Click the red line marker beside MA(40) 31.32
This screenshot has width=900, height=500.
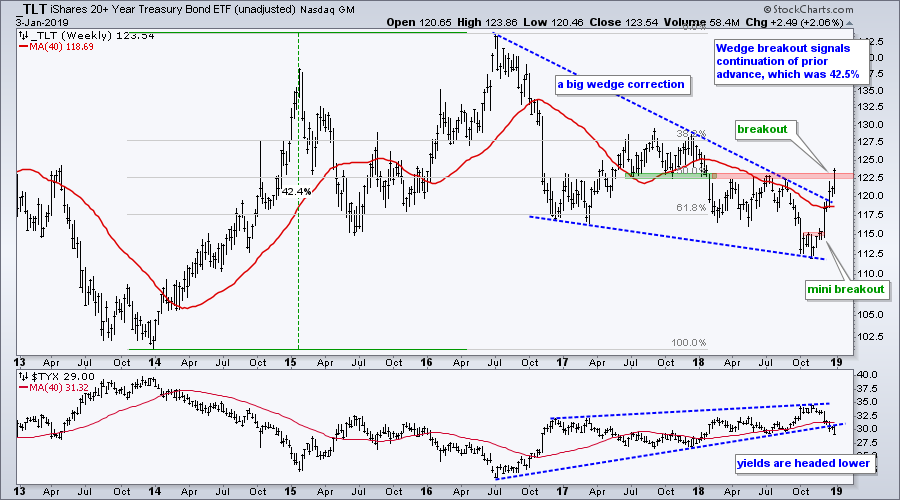pos(22,387)
